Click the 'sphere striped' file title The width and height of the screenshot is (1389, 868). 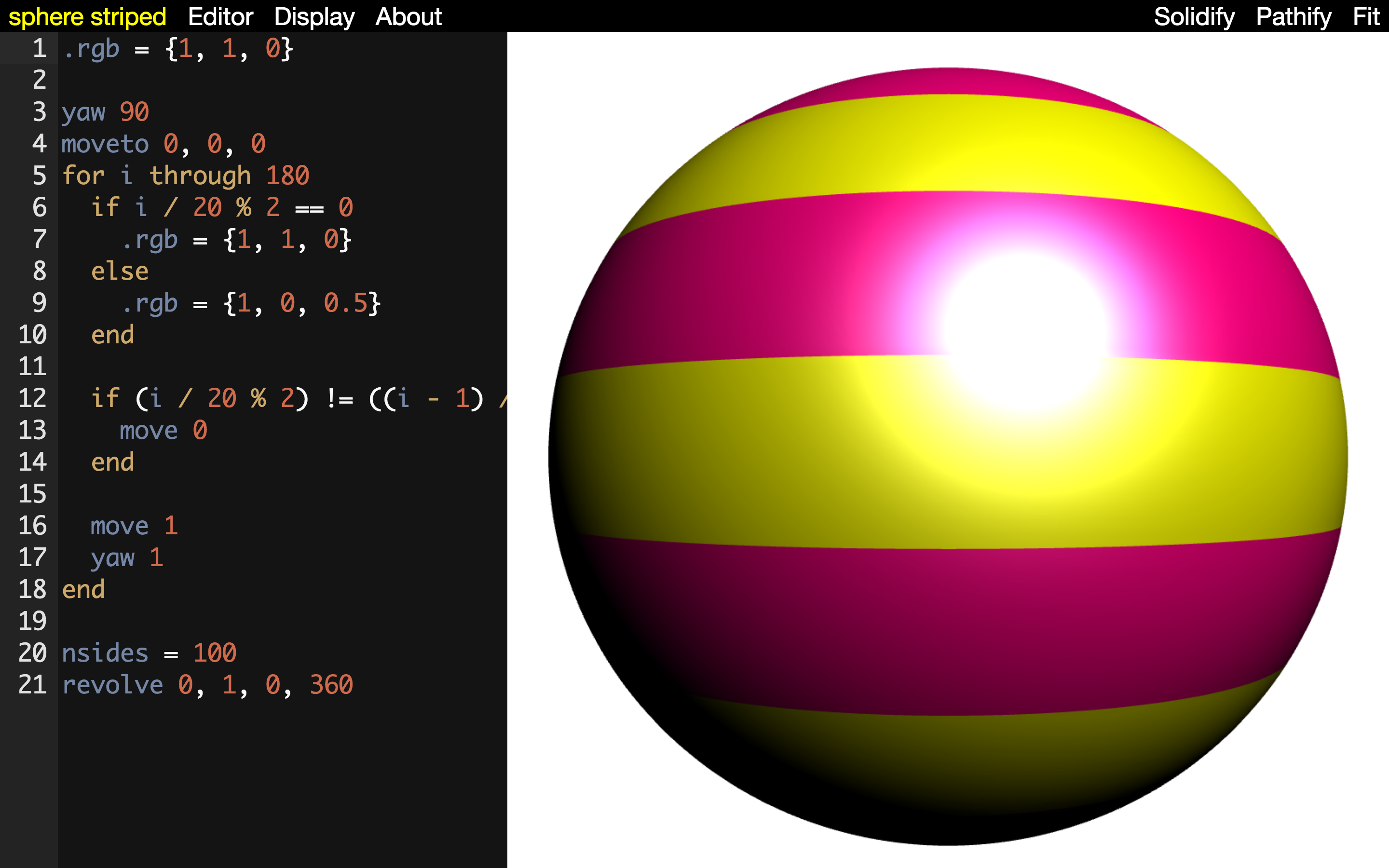click(87, 17)
